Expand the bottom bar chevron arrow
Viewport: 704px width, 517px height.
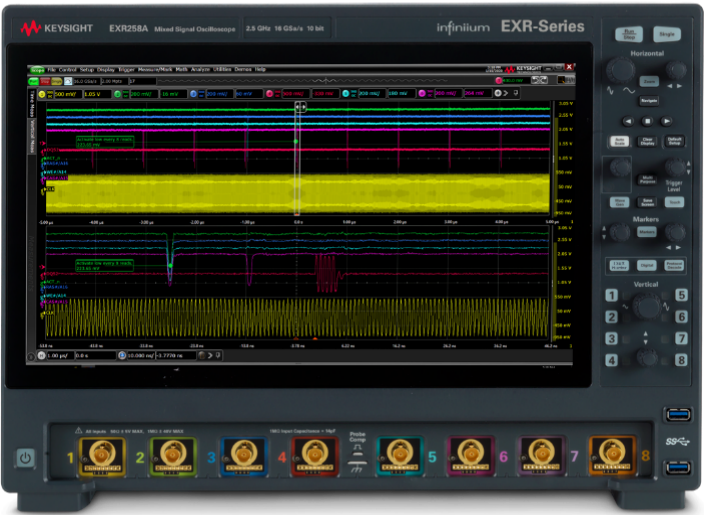click(210, 355)
